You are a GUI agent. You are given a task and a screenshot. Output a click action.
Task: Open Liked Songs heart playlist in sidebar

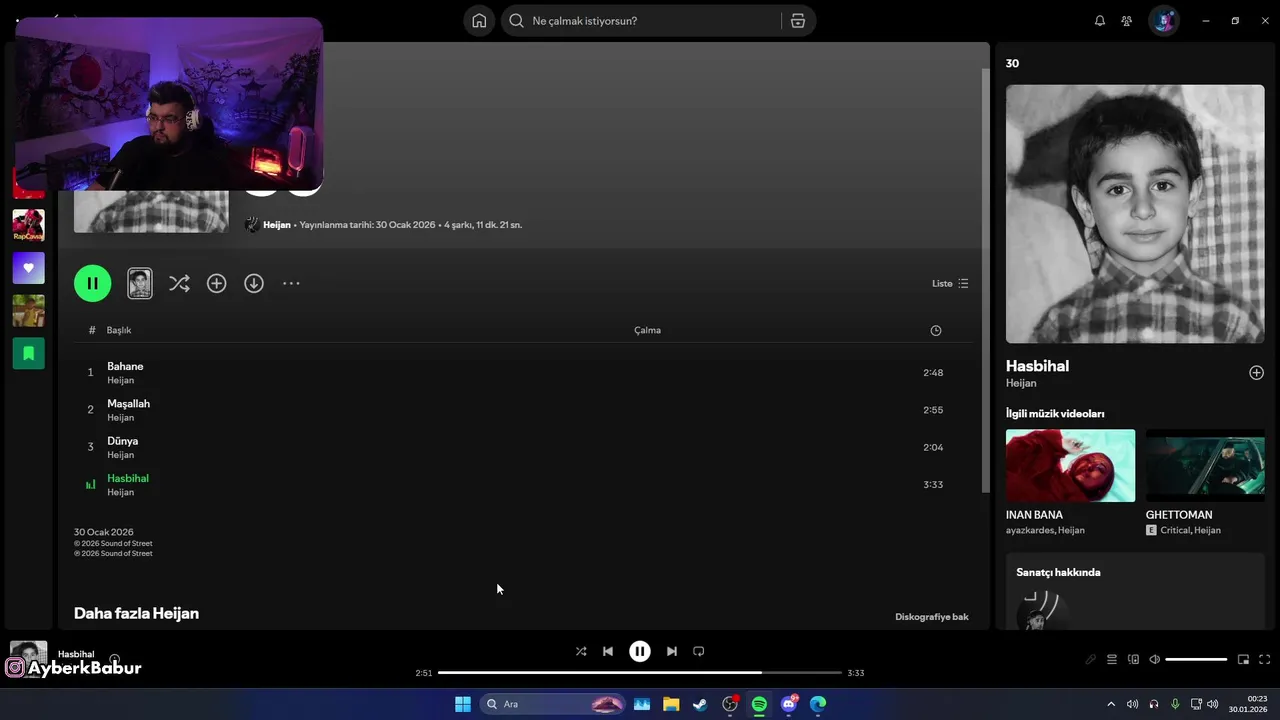28,268
